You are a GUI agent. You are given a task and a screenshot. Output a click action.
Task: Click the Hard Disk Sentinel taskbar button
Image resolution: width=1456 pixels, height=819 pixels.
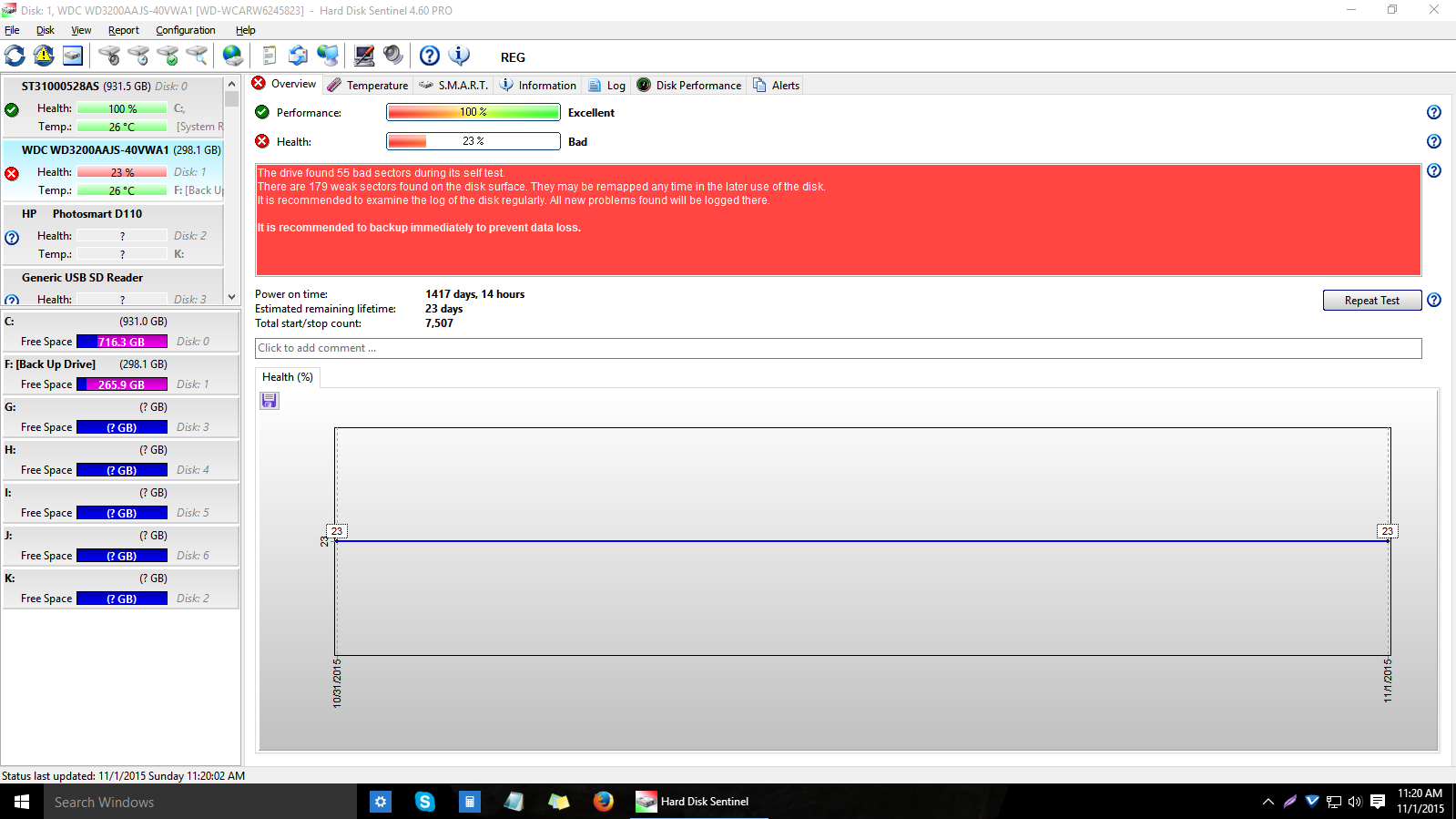click(x=697, y=802)
